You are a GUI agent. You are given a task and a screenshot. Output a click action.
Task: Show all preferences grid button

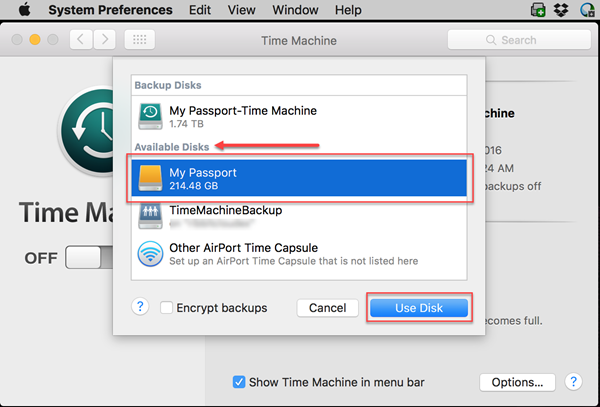[140, 39]
